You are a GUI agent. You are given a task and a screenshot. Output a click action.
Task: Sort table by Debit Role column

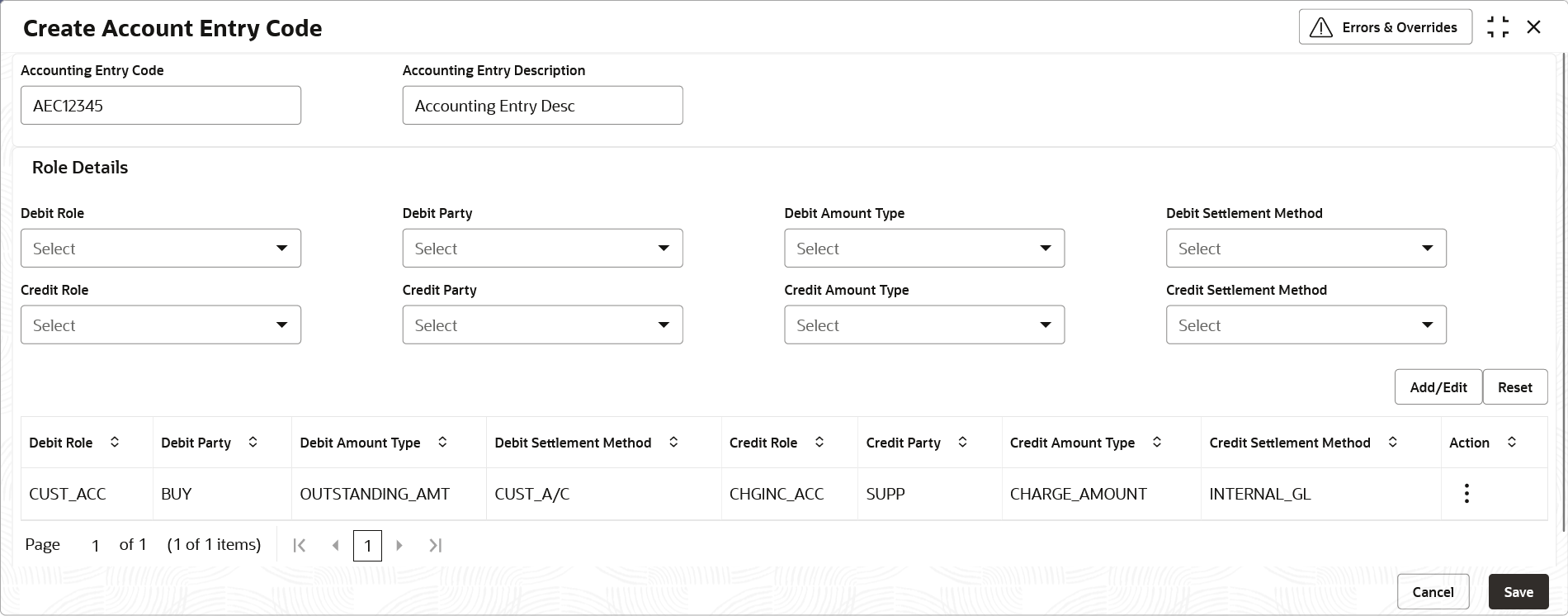[x=115, y=443]
